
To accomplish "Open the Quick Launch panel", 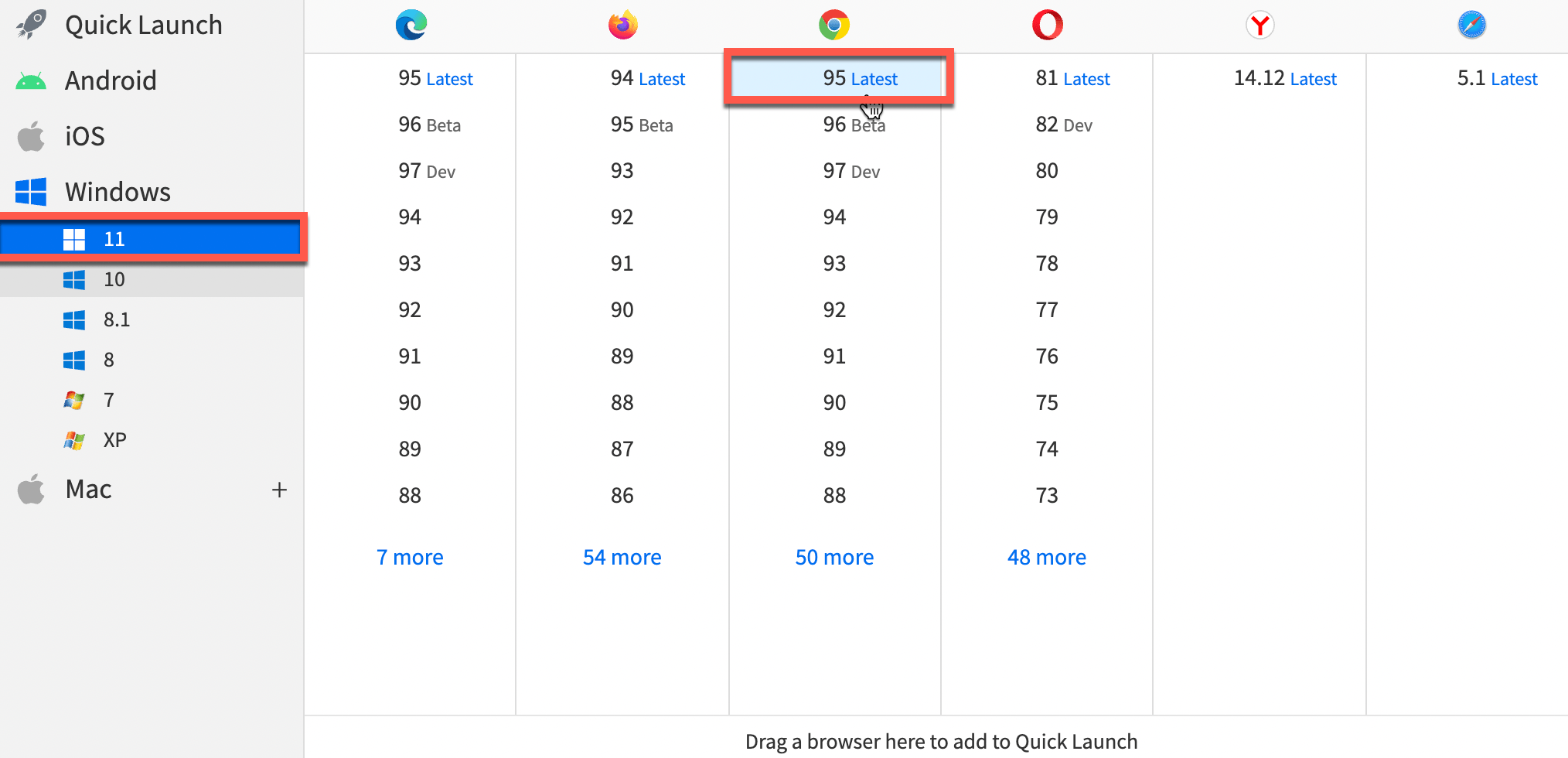I will (x=144, y=24).
